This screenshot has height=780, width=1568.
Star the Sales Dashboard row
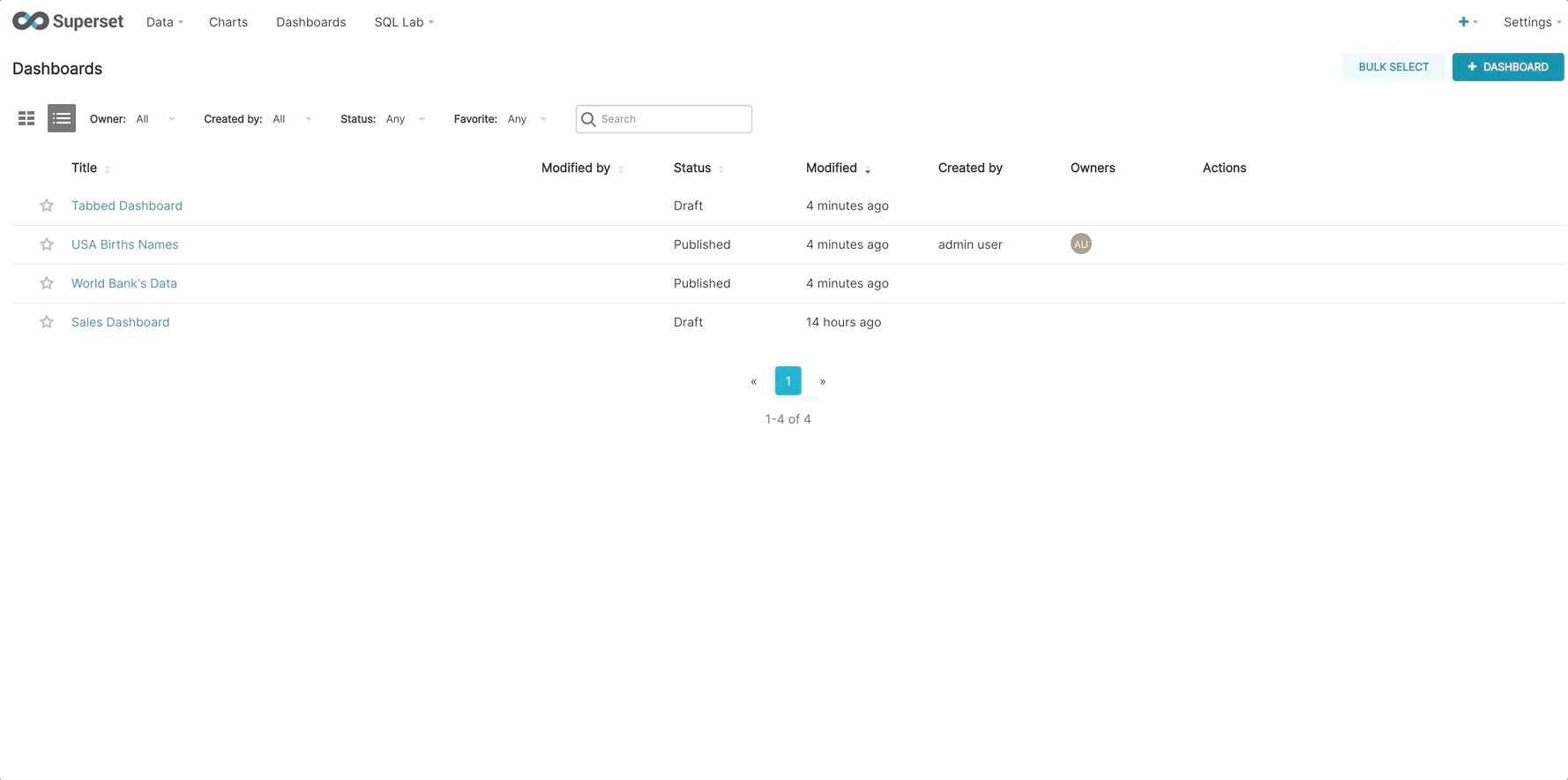[47, 322]
